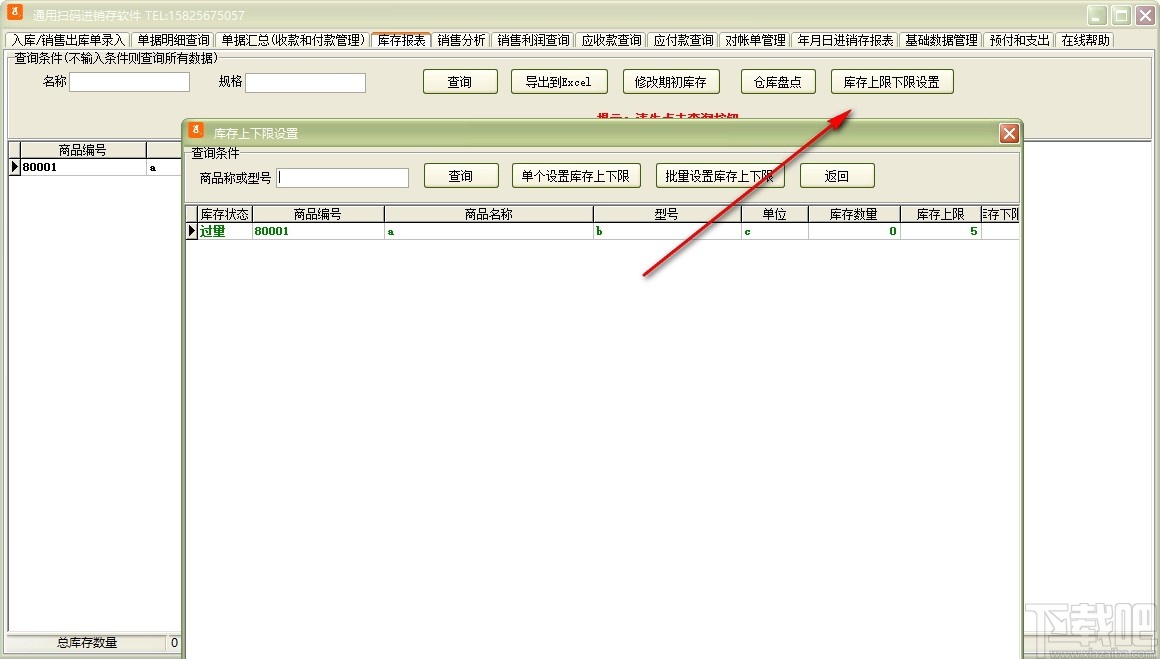Click the 商品名称或型号 input field
1160x659 pixels.
[x=342, y=177]
